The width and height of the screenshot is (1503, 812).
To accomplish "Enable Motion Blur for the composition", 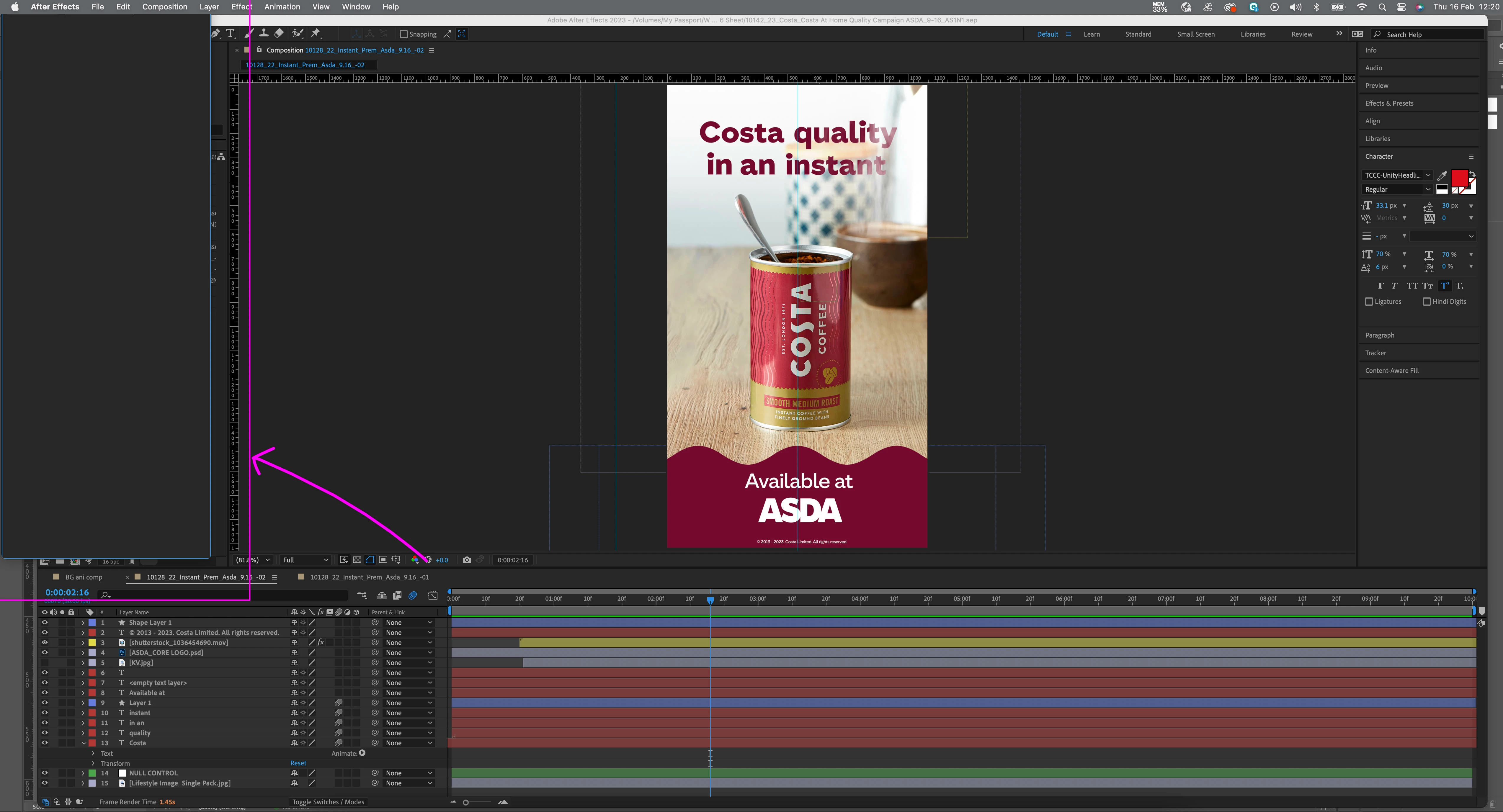I will 413,596.
